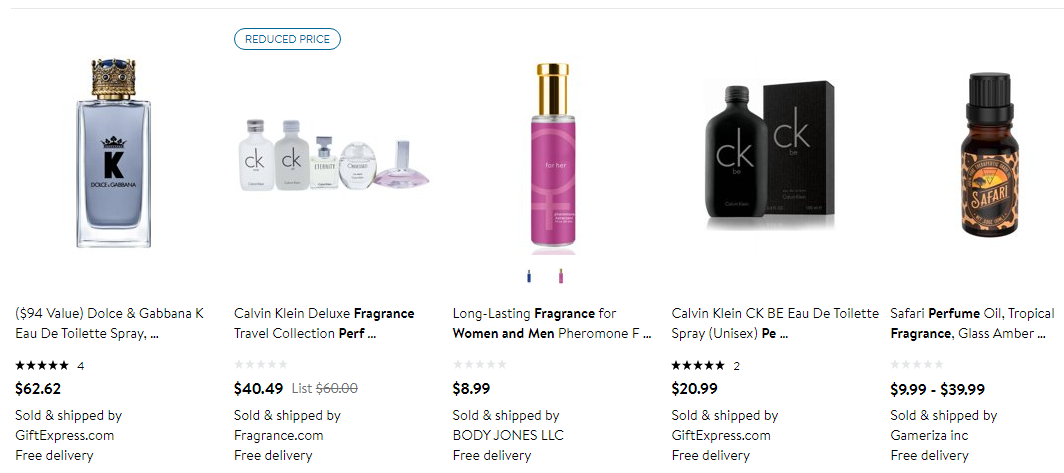Viewport: 1064px width, 473px height.
Task: Open Safari Perfume Oil product title
Action: pos(972,323)
